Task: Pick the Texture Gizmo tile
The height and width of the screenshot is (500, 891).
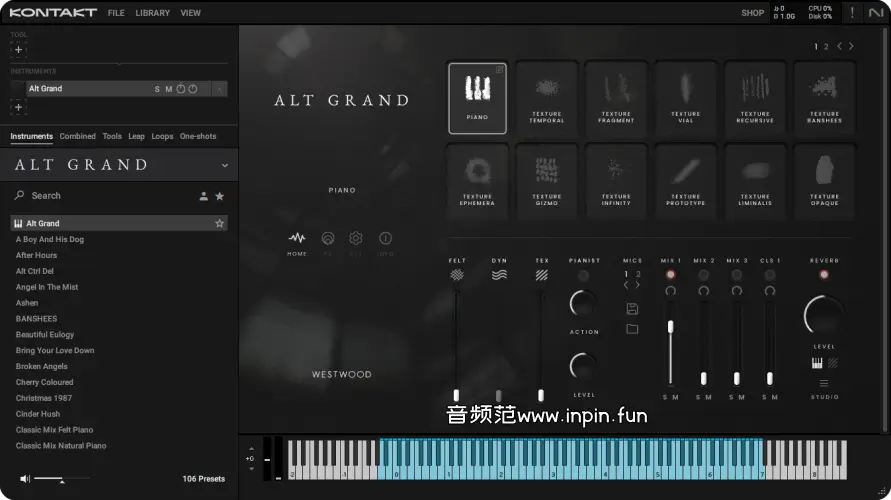Action: point(547,181)
